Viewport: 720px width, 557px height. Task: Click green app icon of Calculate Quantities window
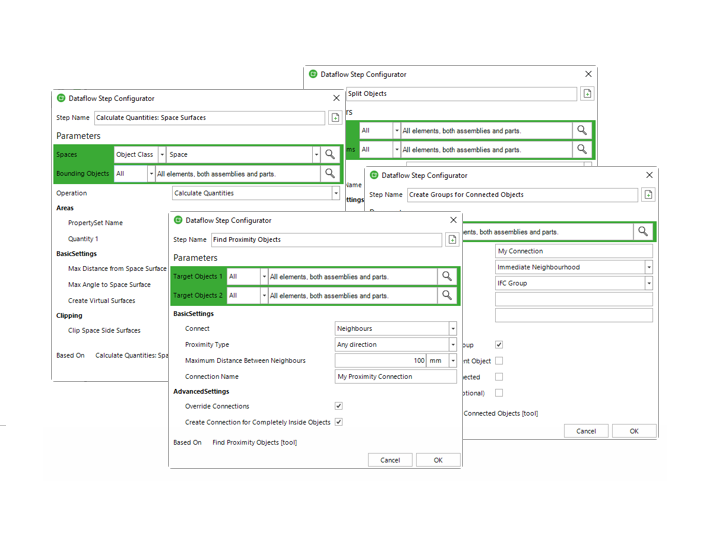coord(61,98)
